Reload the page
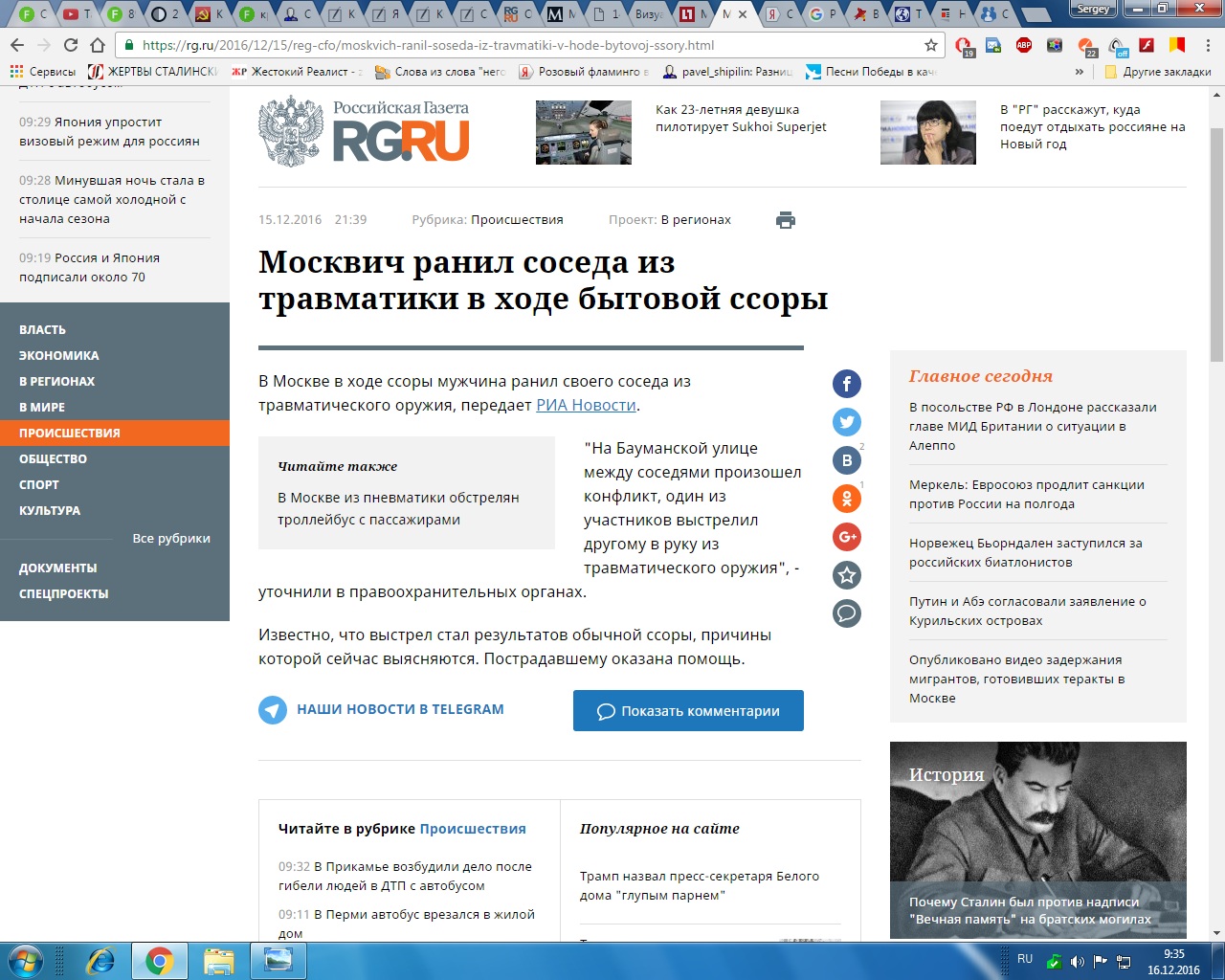Image resolution: width=1225 pixels, height=980 pixels. pos(71,45)
